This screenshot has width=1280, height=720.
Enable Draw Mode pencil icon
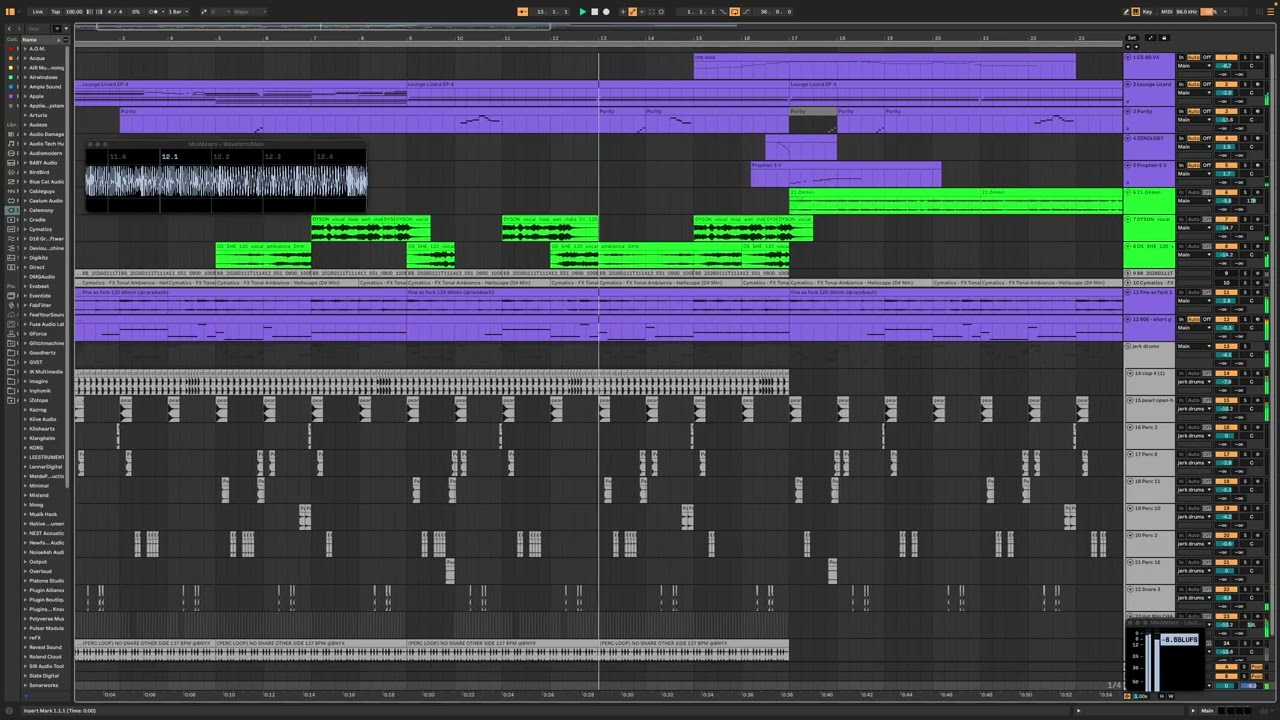tap(1126, 12)
